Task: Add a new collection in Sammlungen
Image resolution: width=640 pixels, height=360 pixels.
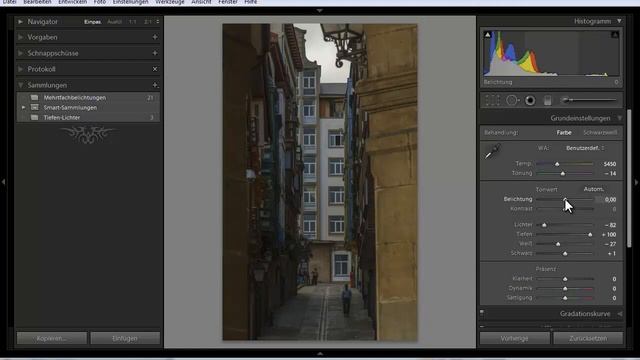Action: 155,85
